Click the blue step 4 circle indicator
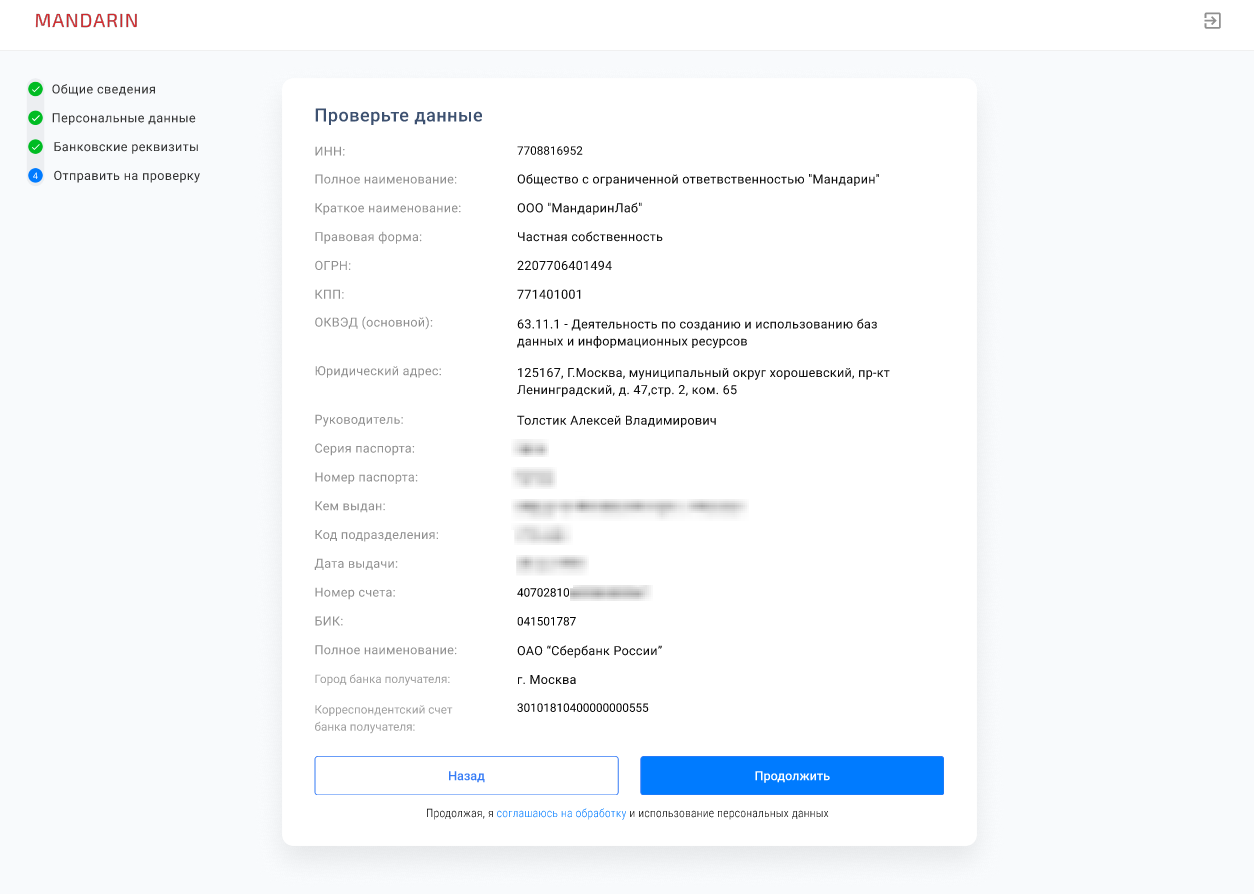The width and height of the screenshot is (1254, 894). (35, 175)
